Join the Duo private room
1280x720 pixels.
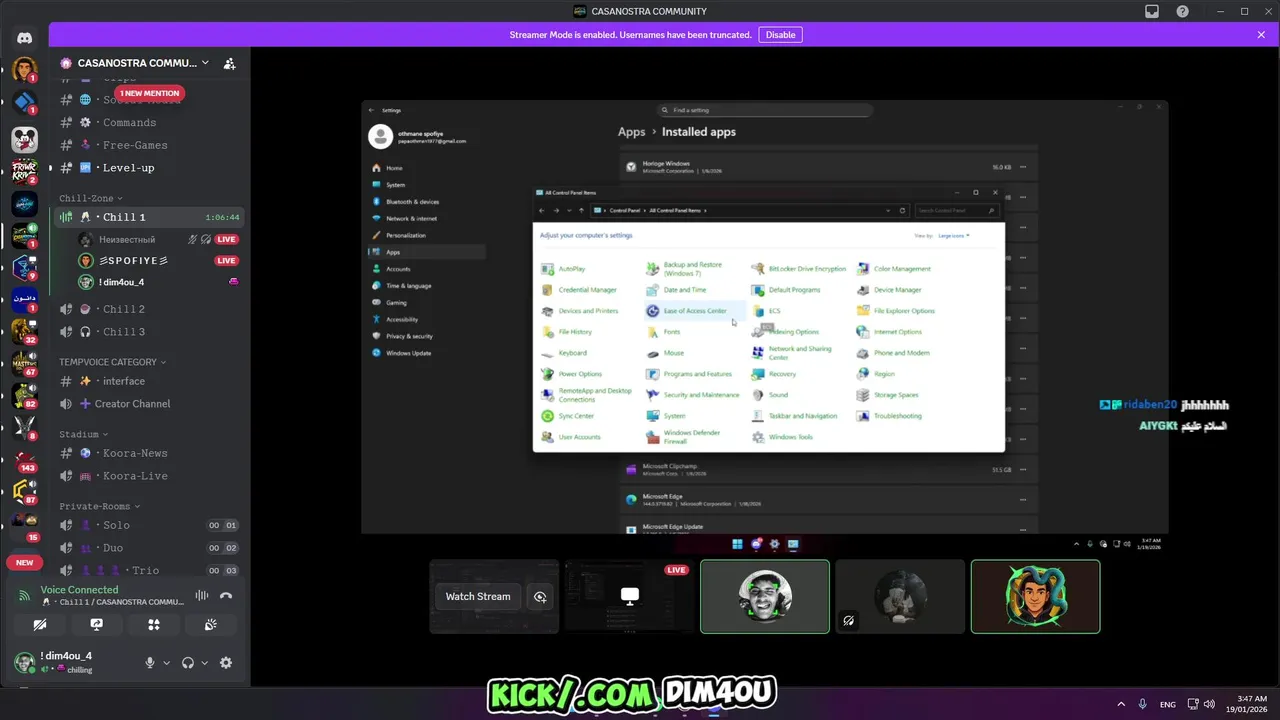pyautogui.click(x=147, y=548)
